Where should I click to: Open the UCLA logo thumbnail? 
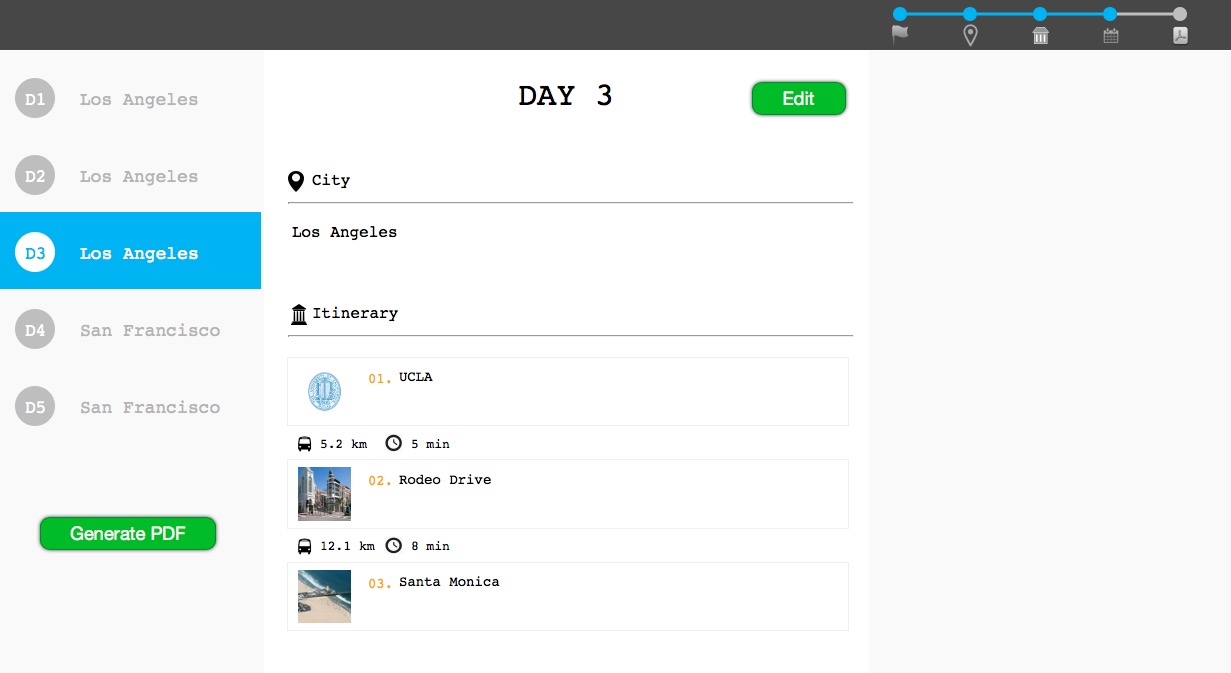(x=324, y=392)
